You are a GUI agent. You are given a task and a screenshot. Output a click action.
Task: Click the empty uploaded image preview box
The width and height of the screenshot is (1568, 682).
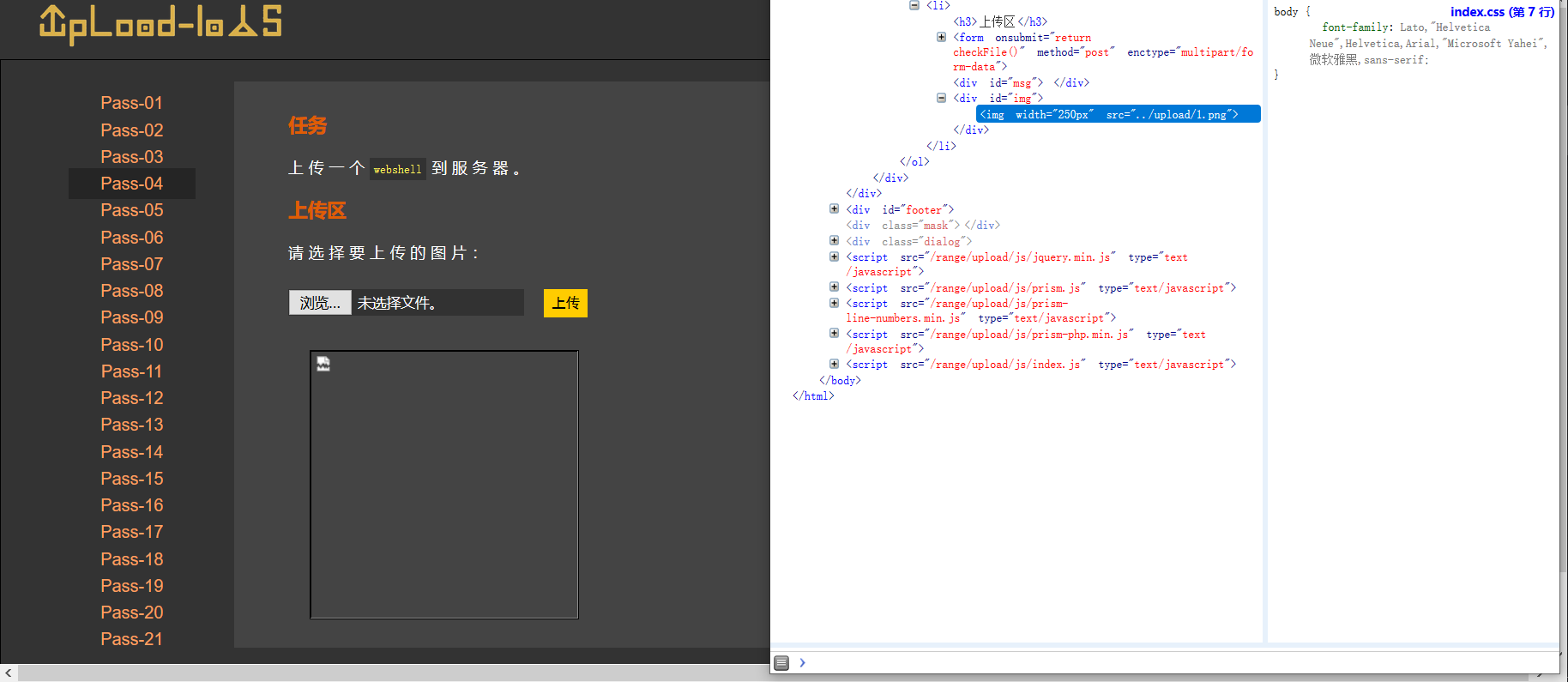444,485
